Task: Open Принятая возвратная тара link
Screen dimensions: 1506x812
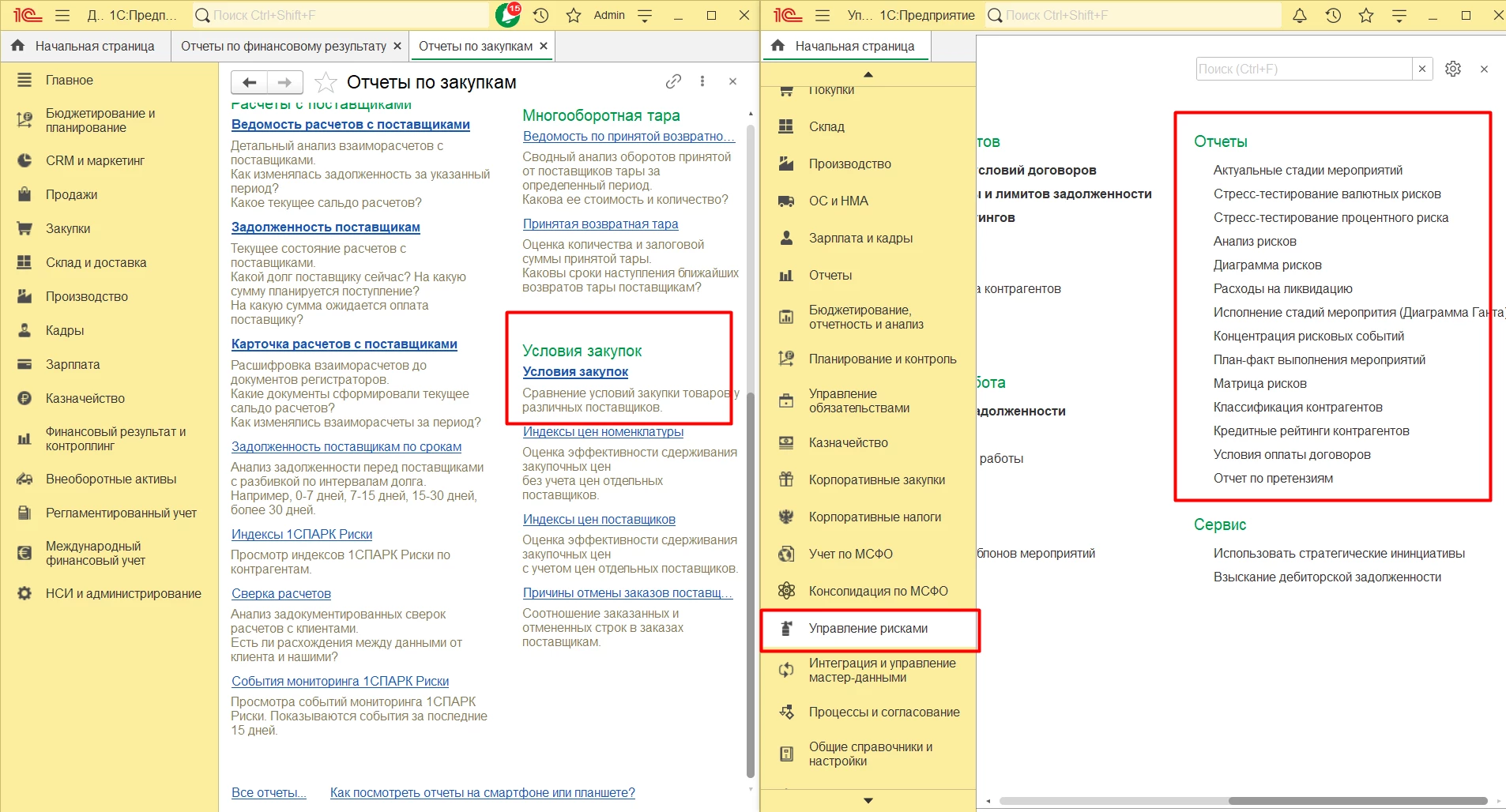Action: pyautogui.click(x=601, y=224)
